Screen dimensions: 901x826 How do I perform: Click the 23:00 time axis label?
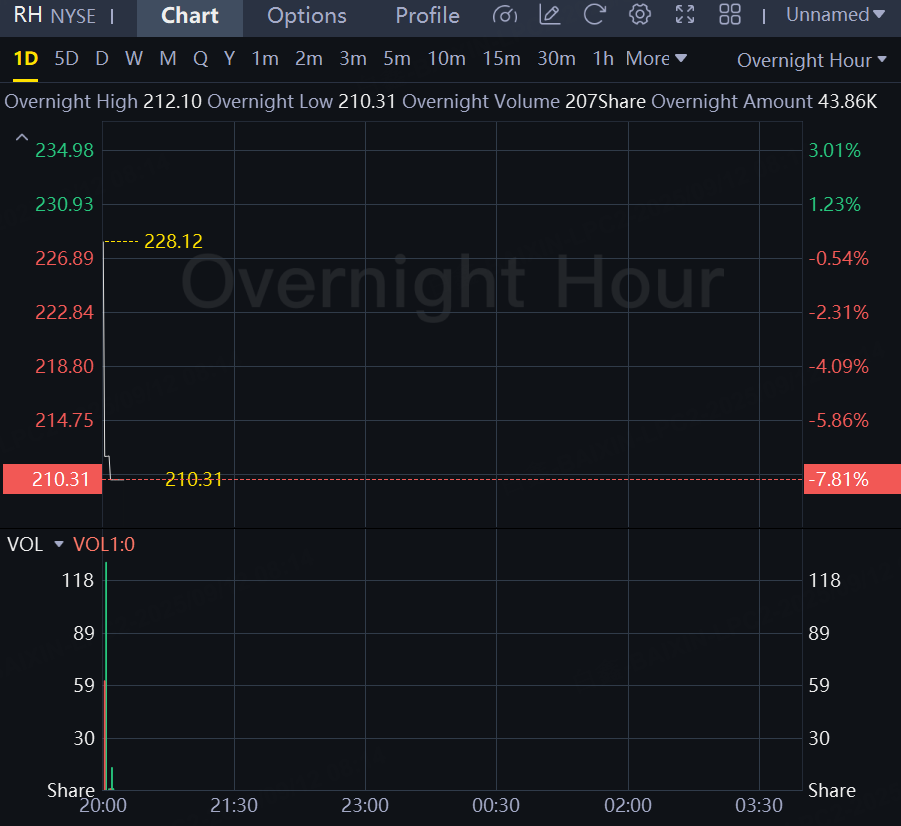365,805
